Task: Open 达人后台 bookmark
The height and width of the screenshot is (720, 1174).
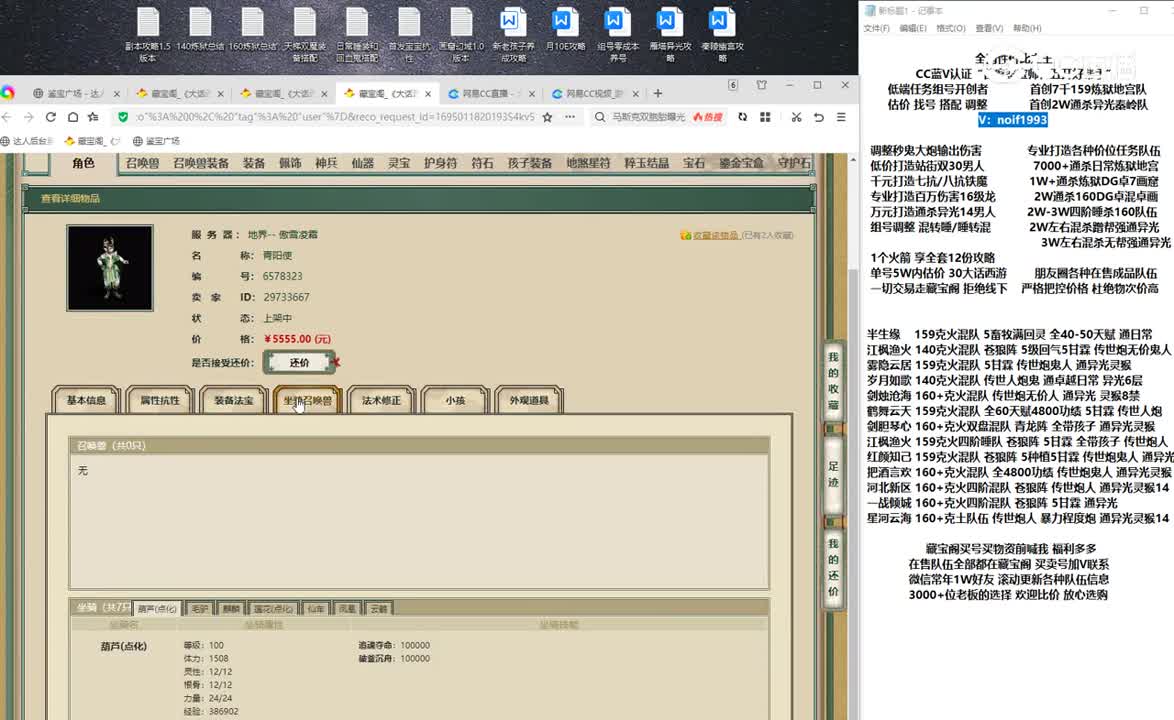Action: pos(27,141)
